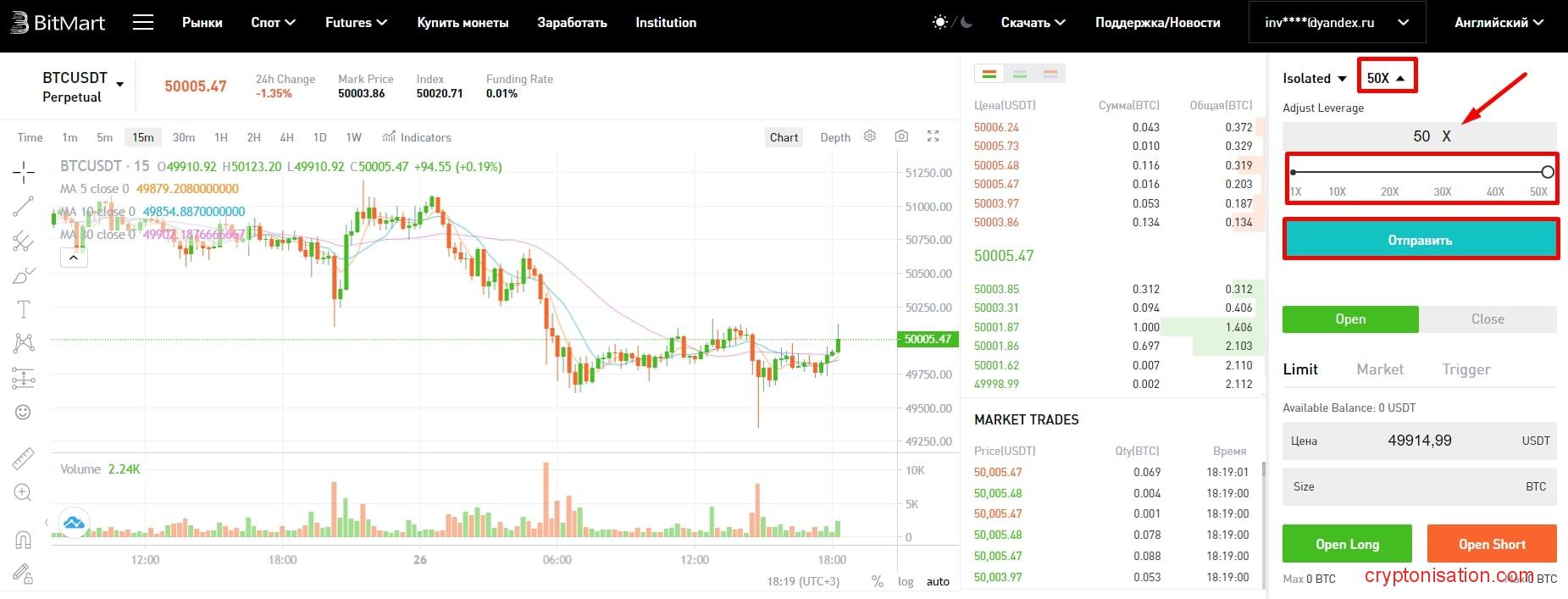This screenshot has height=599, width=1568.
Task: Open the Indicators panel
Action: 417,137
